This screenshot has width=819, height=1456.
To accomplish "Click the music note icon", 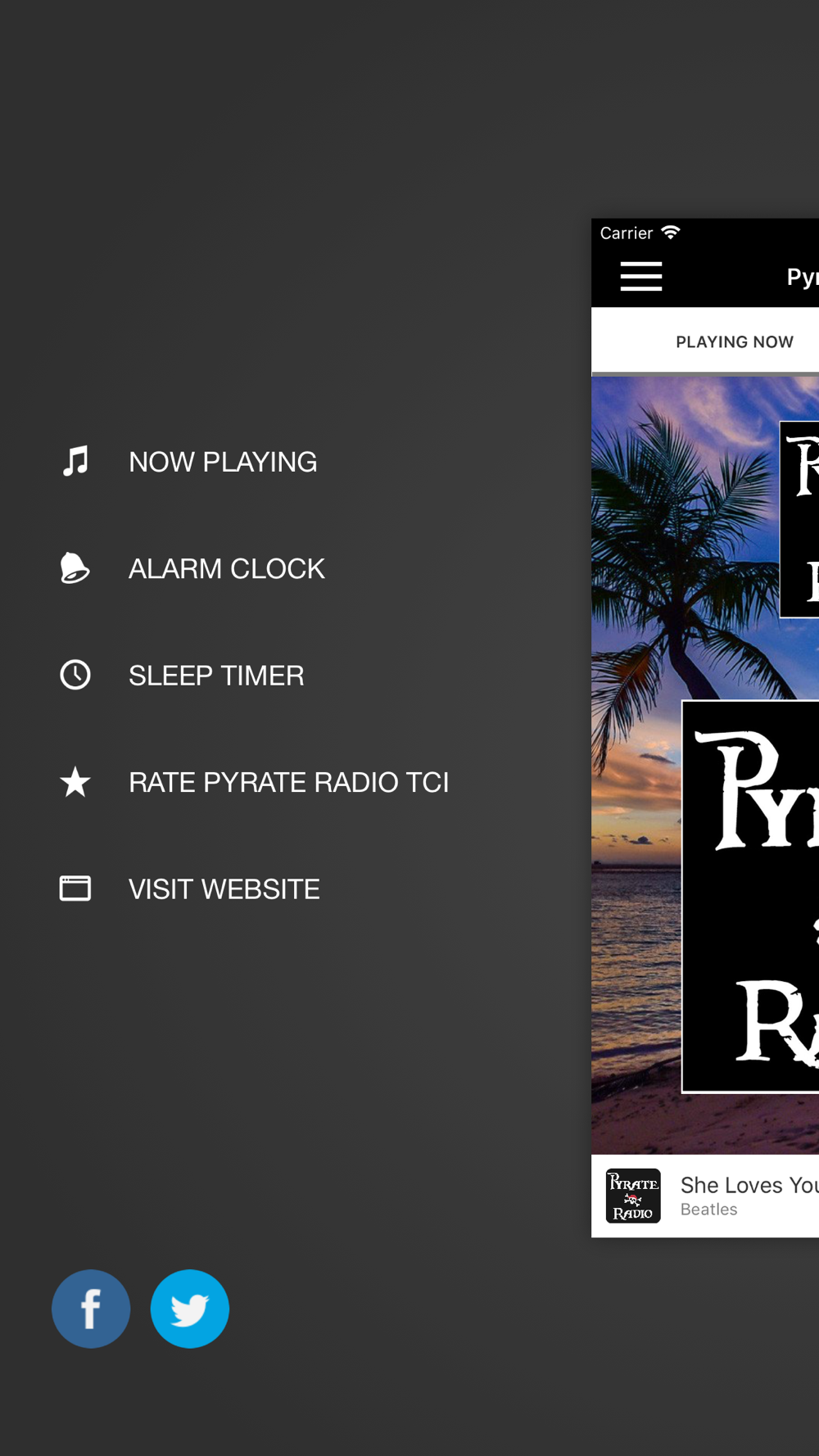I will (75, 462).
